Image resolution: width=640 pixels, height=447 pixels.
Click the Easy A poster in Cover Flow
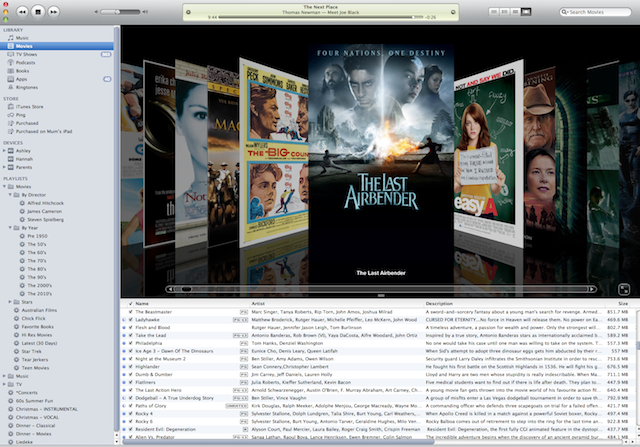[x=488, y=153]
